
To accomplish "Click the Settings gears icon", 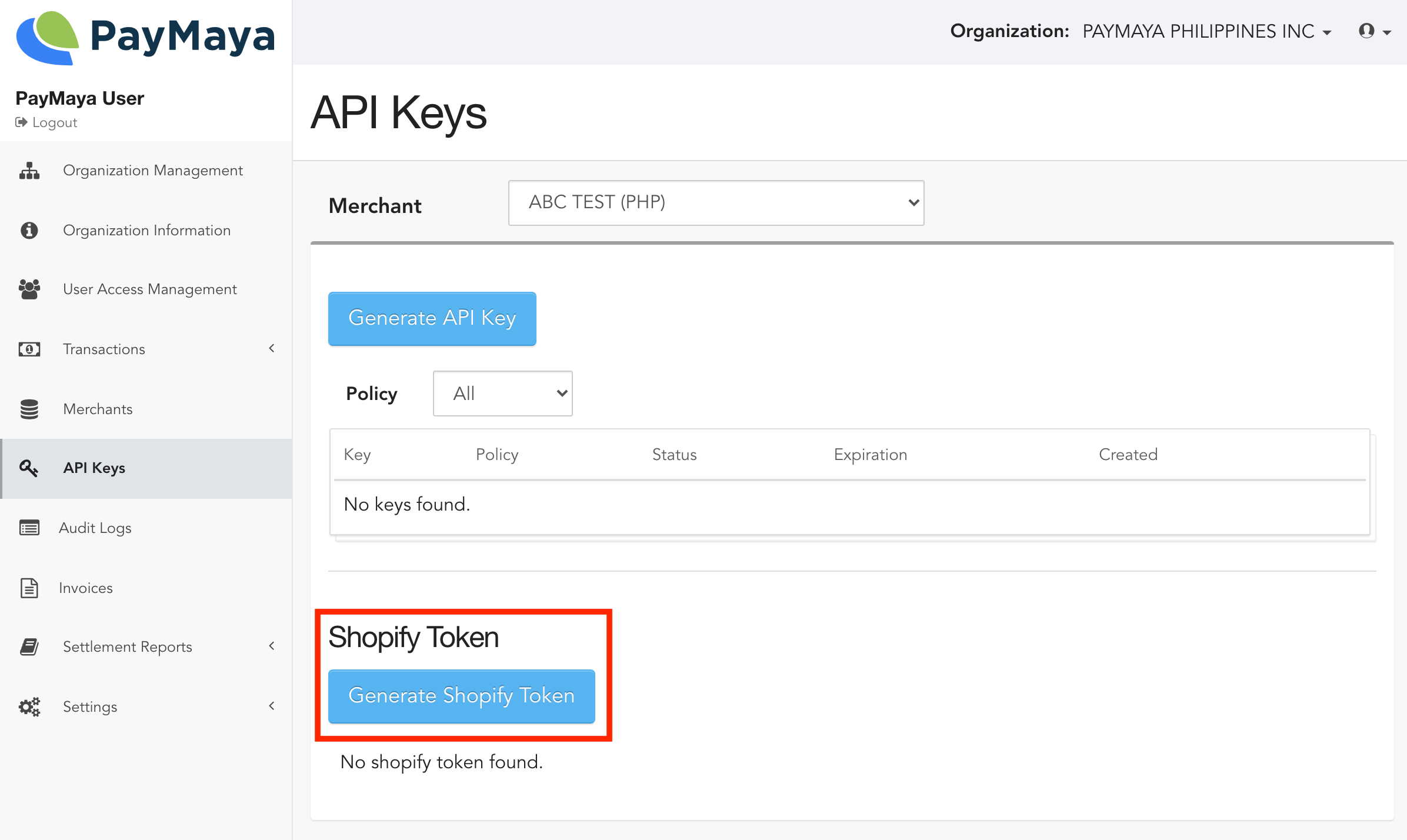I will point(29,706).
